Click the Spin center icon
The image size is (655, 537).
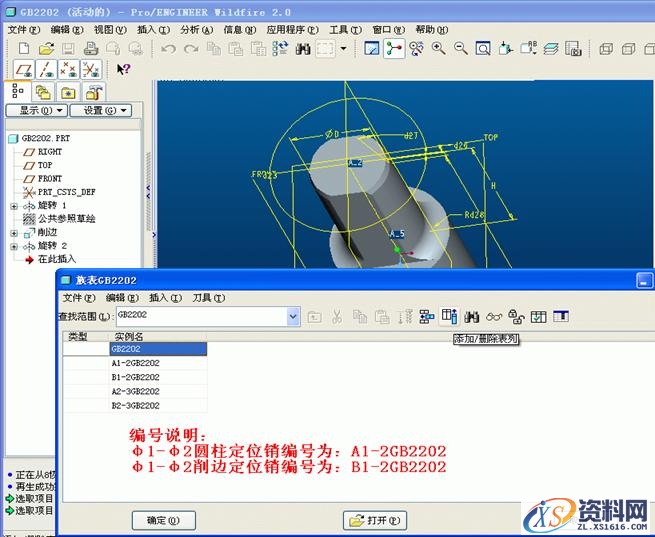click(394, 49)
